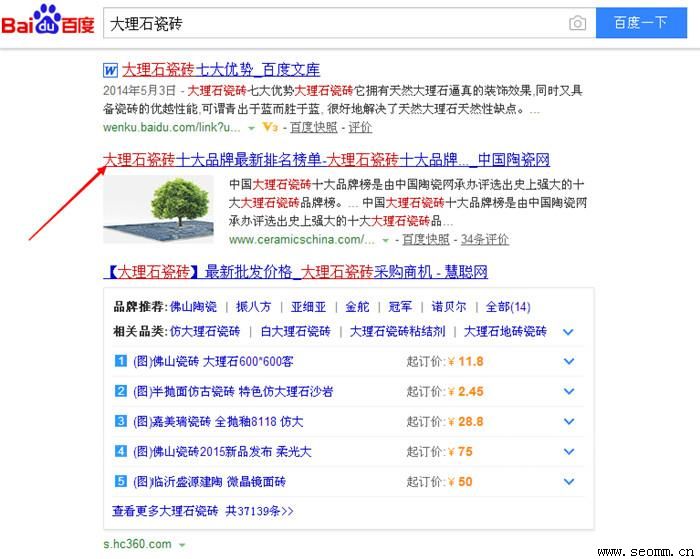
Task: Open green dropdown arrow beside ceramicschina.com URL
Action: (x=386, y=241)
